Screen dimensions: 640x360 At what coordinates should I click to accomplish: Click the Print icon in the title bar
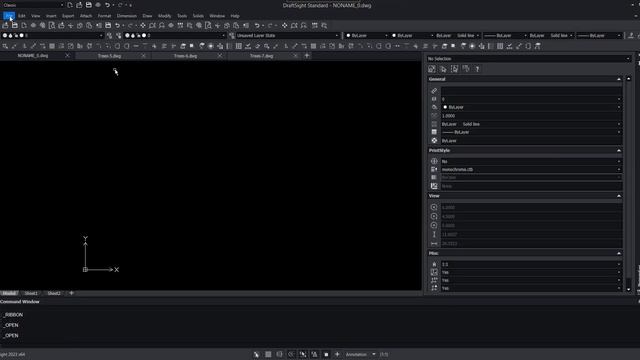point(98,5)
